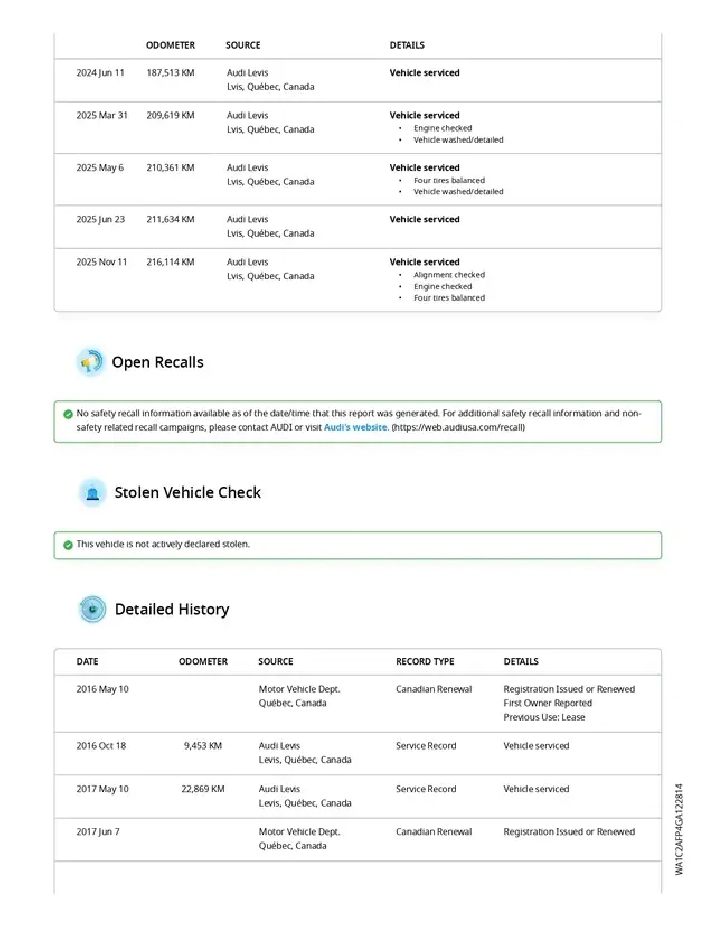The width and height of the screenshot is (716, 927).
Task: Click the Stolen Vehicle Check siren icon
Action: [92, 492]
